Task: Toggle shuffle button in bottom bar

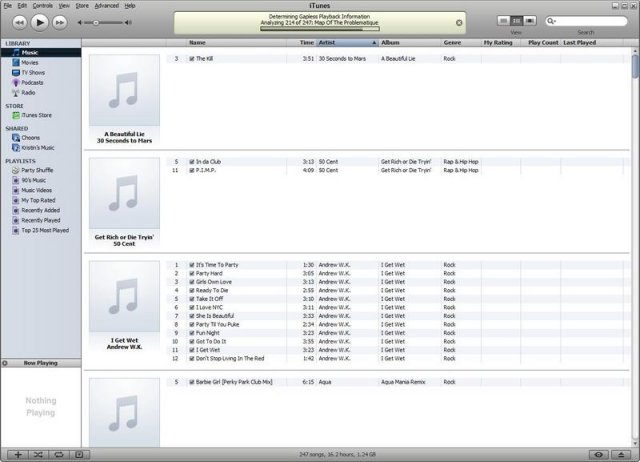Action: [x=38, y=455]
